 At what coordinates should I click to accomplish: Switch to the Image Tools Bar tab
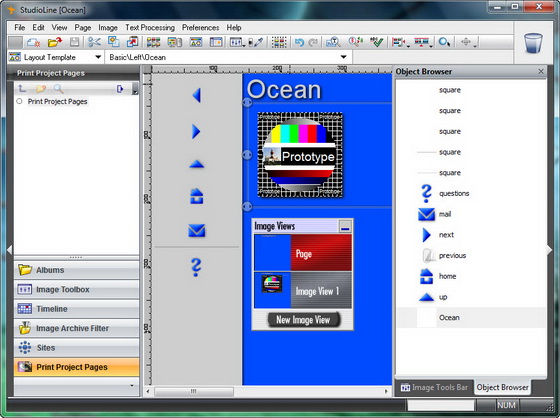point(434,387)
